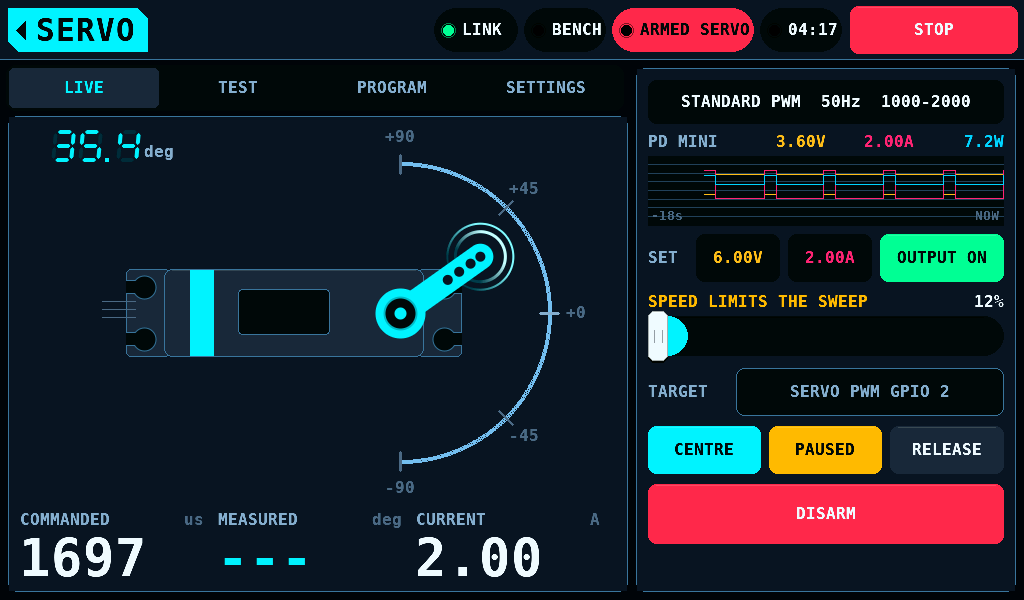This screenshot has width=1024, height=600.
Task: Open the SERVO PWM GPIO 2 target selector
Action: [870, 392]
